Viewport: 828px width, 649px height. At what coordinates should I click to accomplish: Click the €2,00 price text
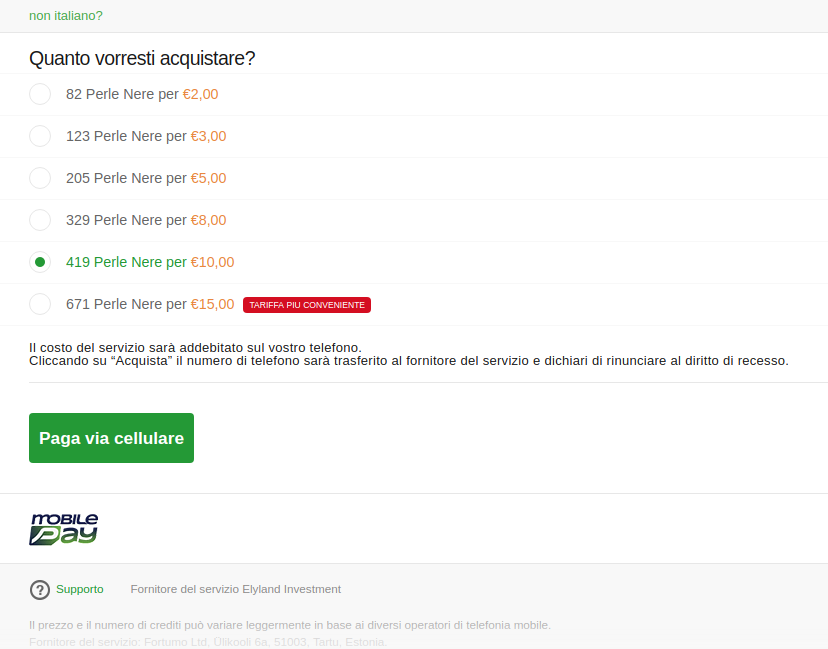(200, 94)
